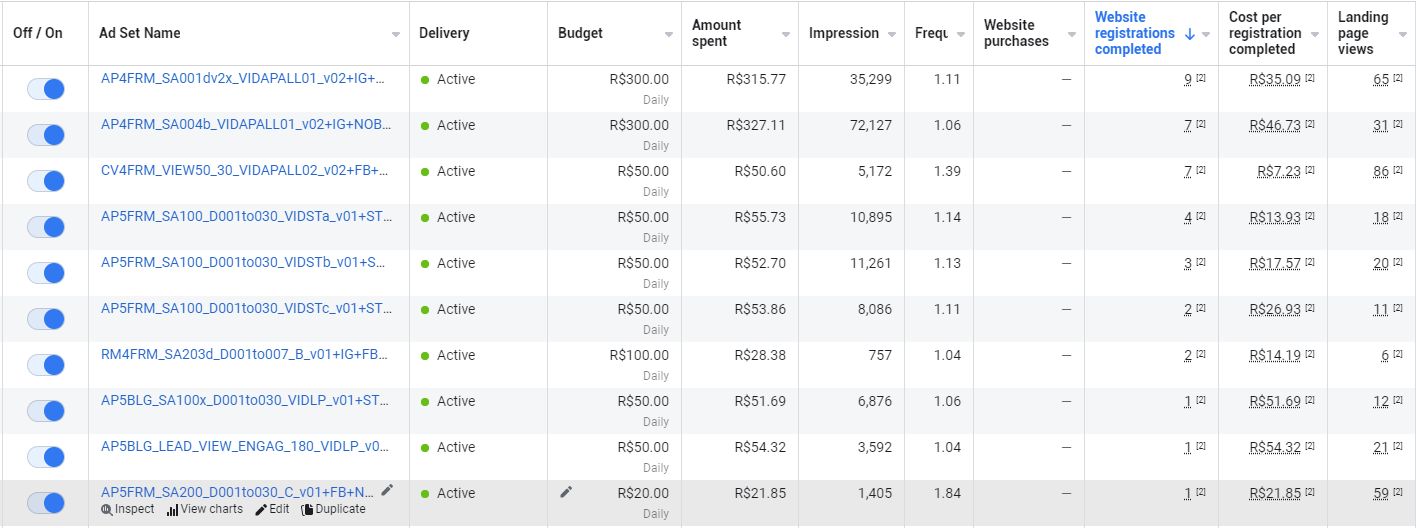Expand the Budget column dropdown arrow
Viewport: 1416px width, 528px height.
pos(669,34)
